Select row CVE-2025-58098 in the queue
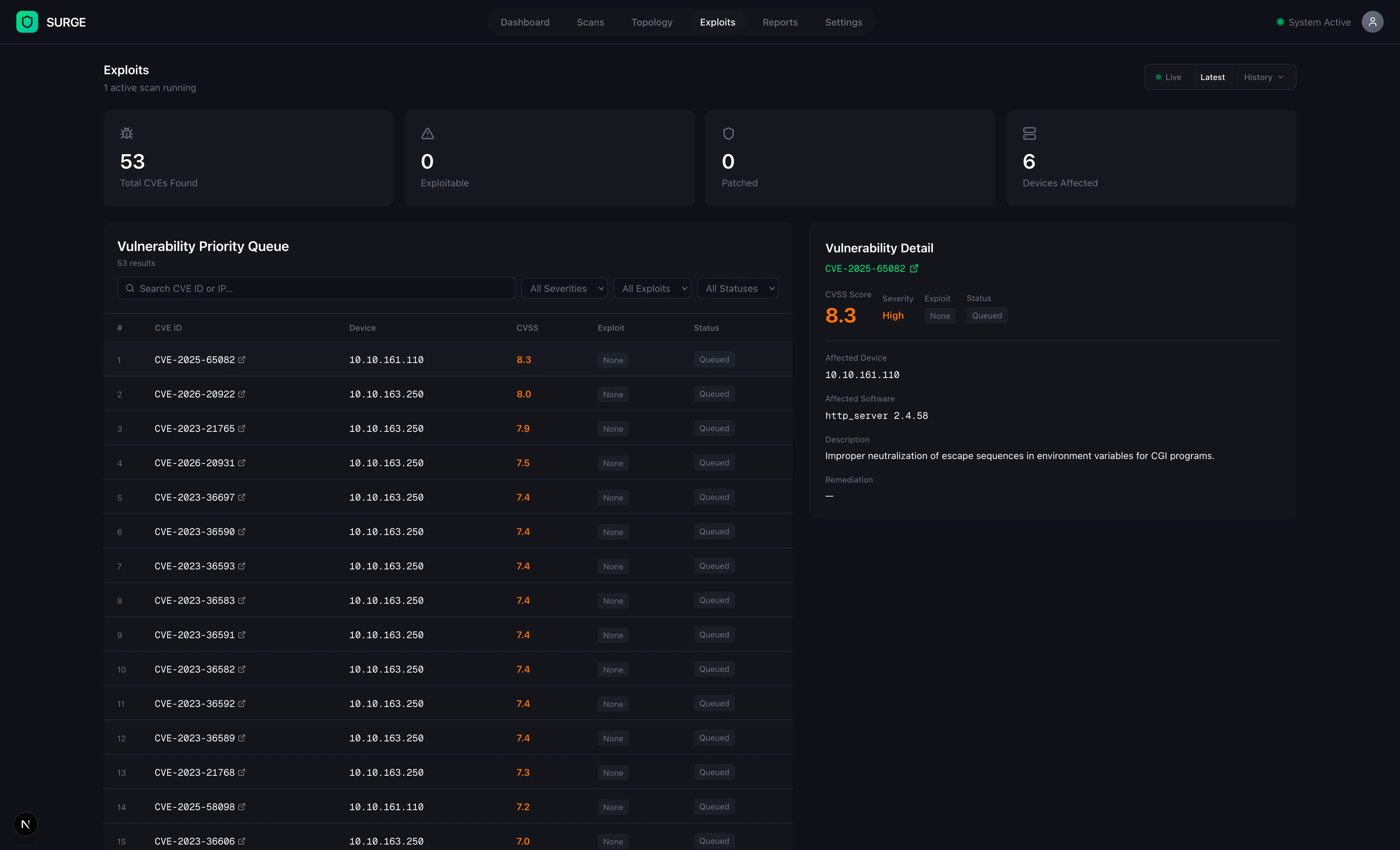 (448, 806)
